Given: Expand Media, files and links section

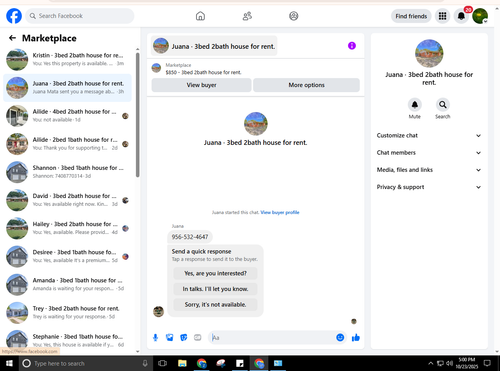Looking at the screenshot, I should [x=429, y=170].
